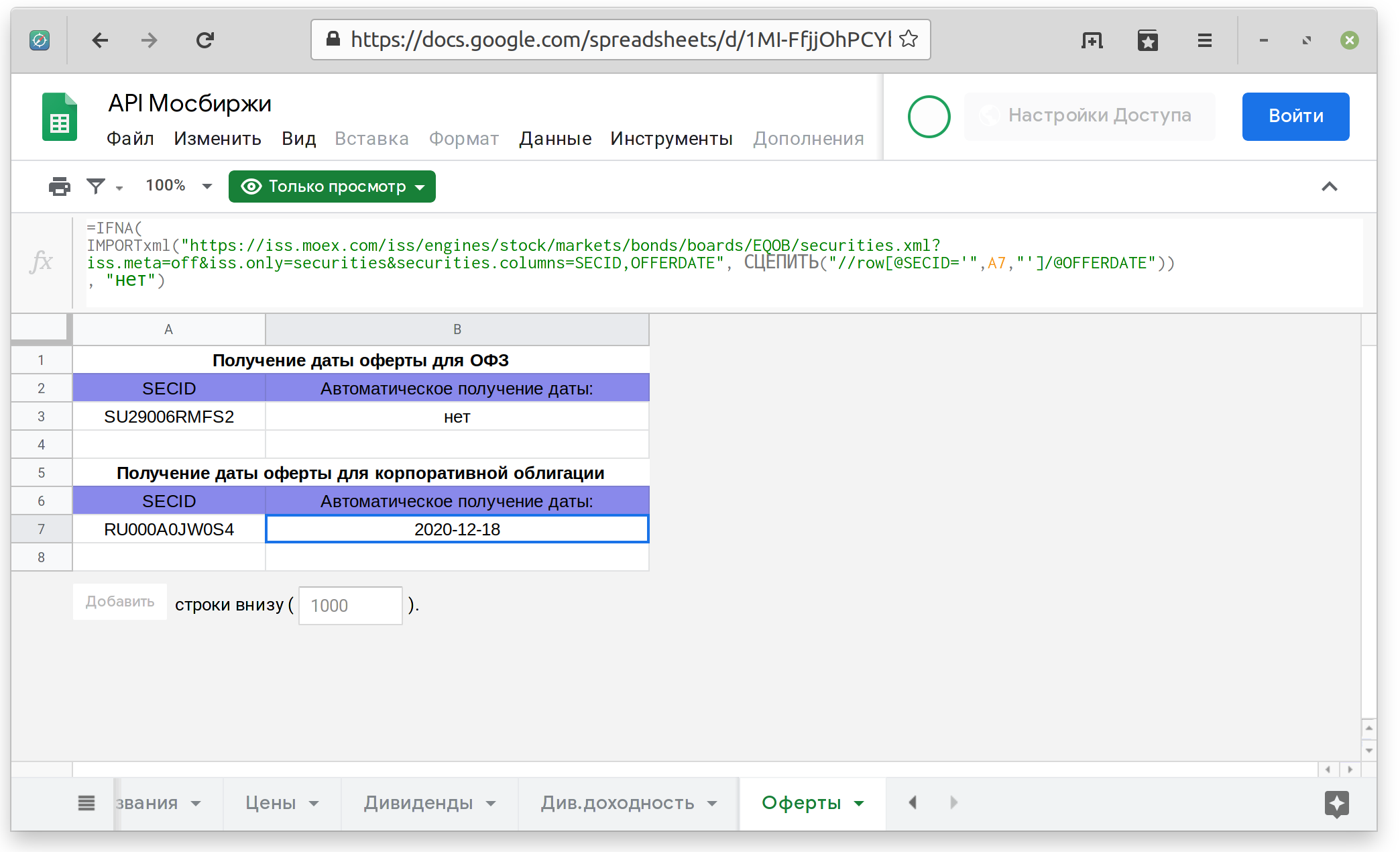The height and width of the screenshot is (852, 1400).
Task: Open the Дополнения menu
Action: (808, 138)
